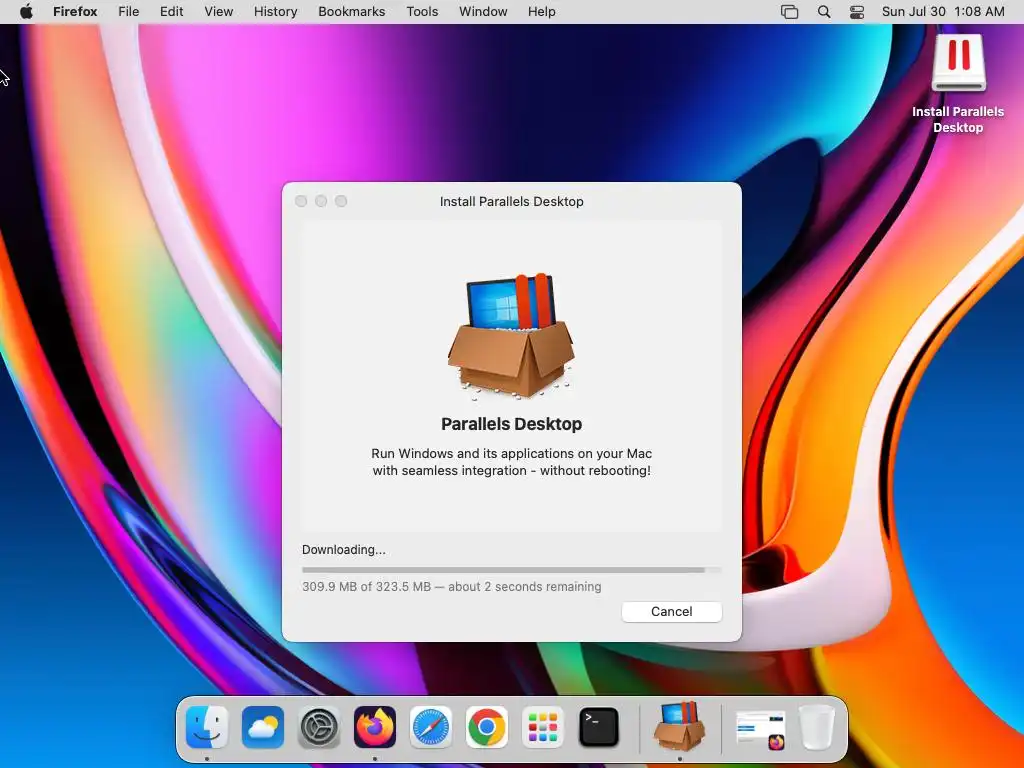Viewport: 1024px width, 768px height.
Task: Open the Help menu
Action: (541, 11)
